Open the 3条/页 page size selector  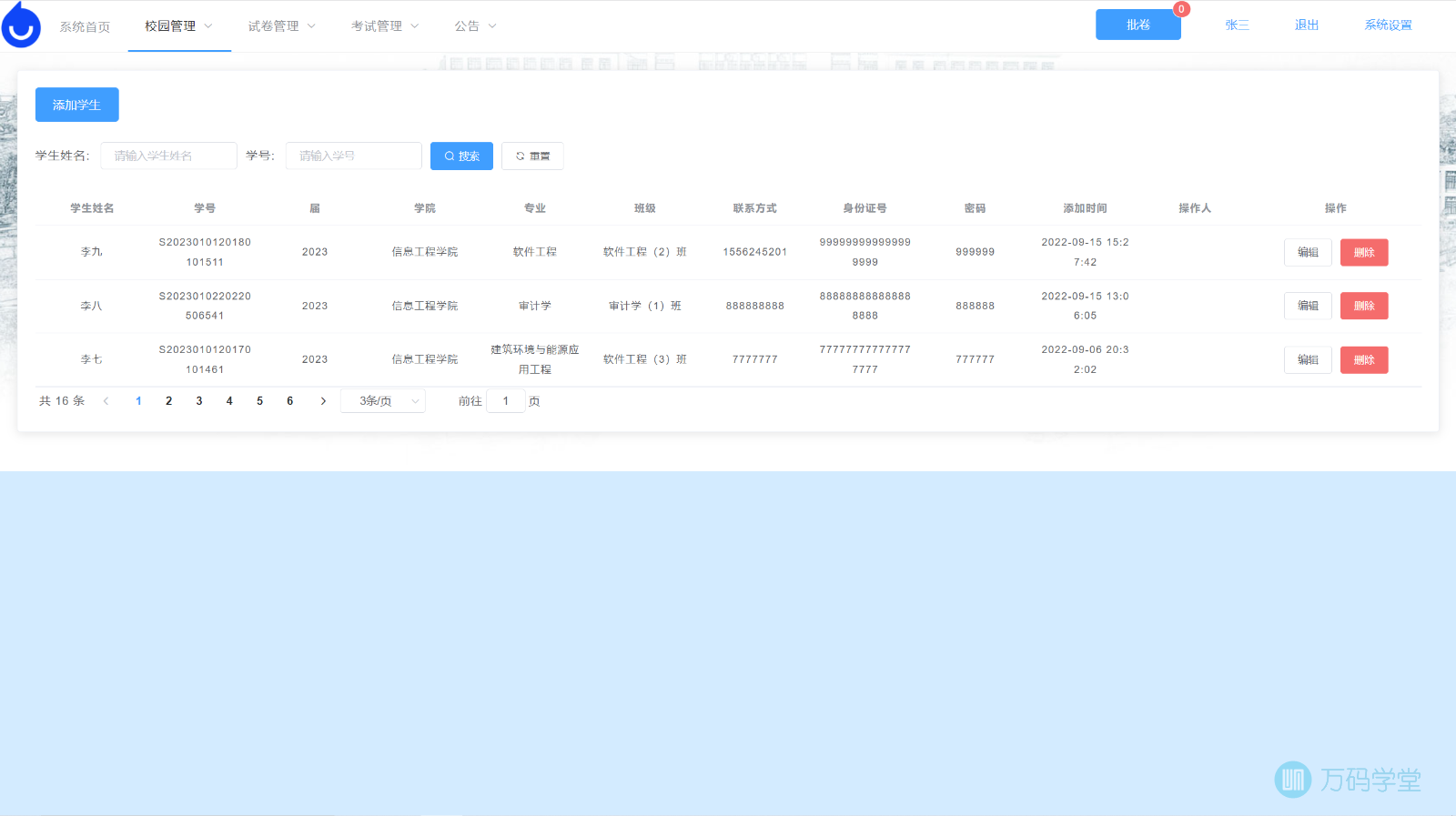[x=383, y=401]
